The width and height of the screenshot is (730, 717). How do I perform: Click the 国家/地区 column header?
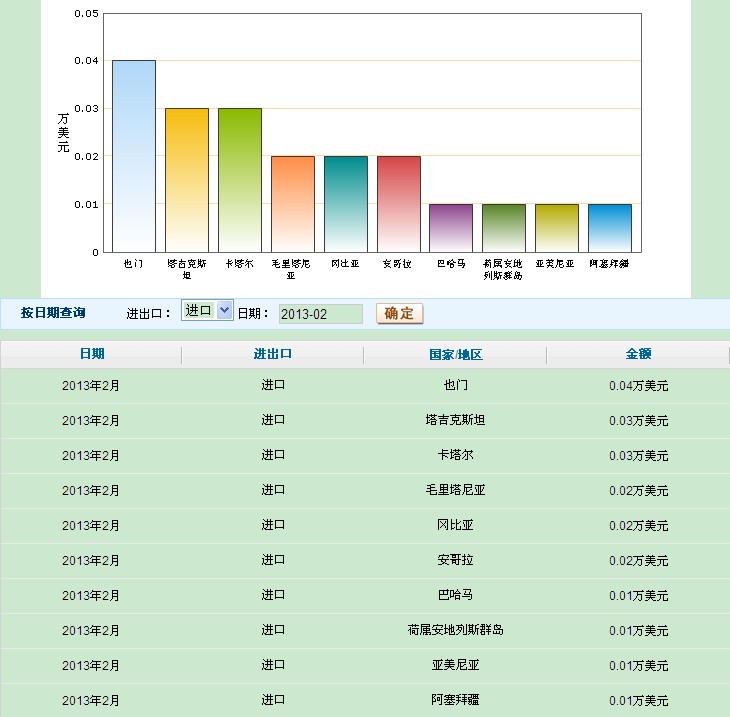point(455,355)
